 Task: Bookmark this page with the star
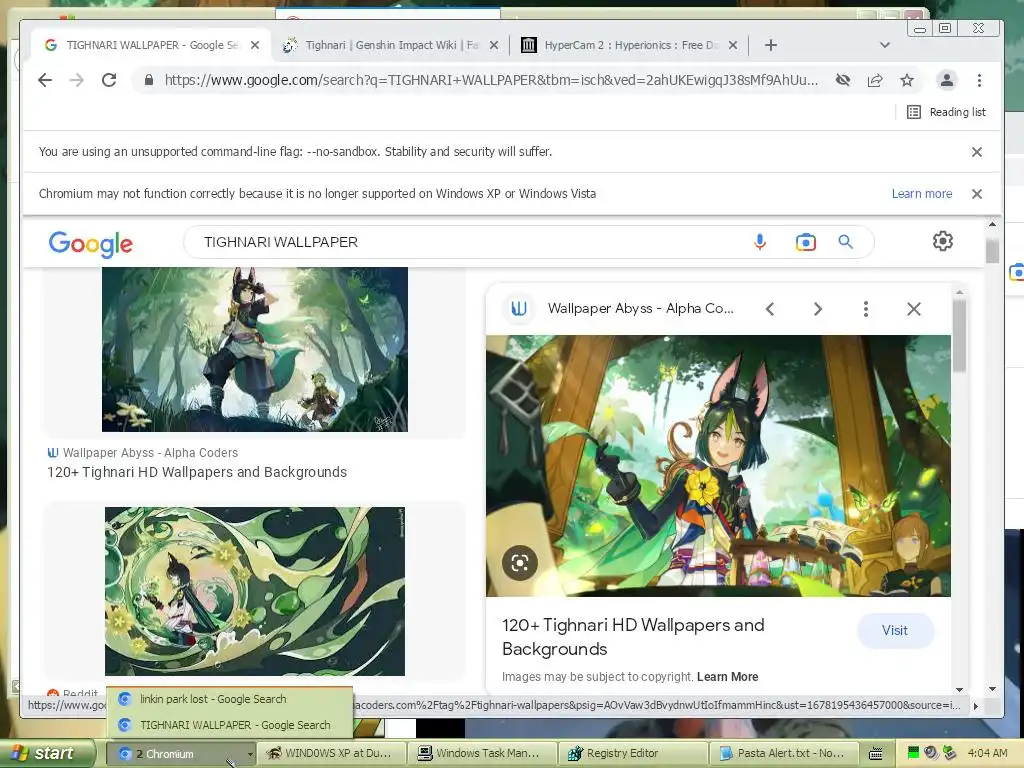[x=907, y=80]
